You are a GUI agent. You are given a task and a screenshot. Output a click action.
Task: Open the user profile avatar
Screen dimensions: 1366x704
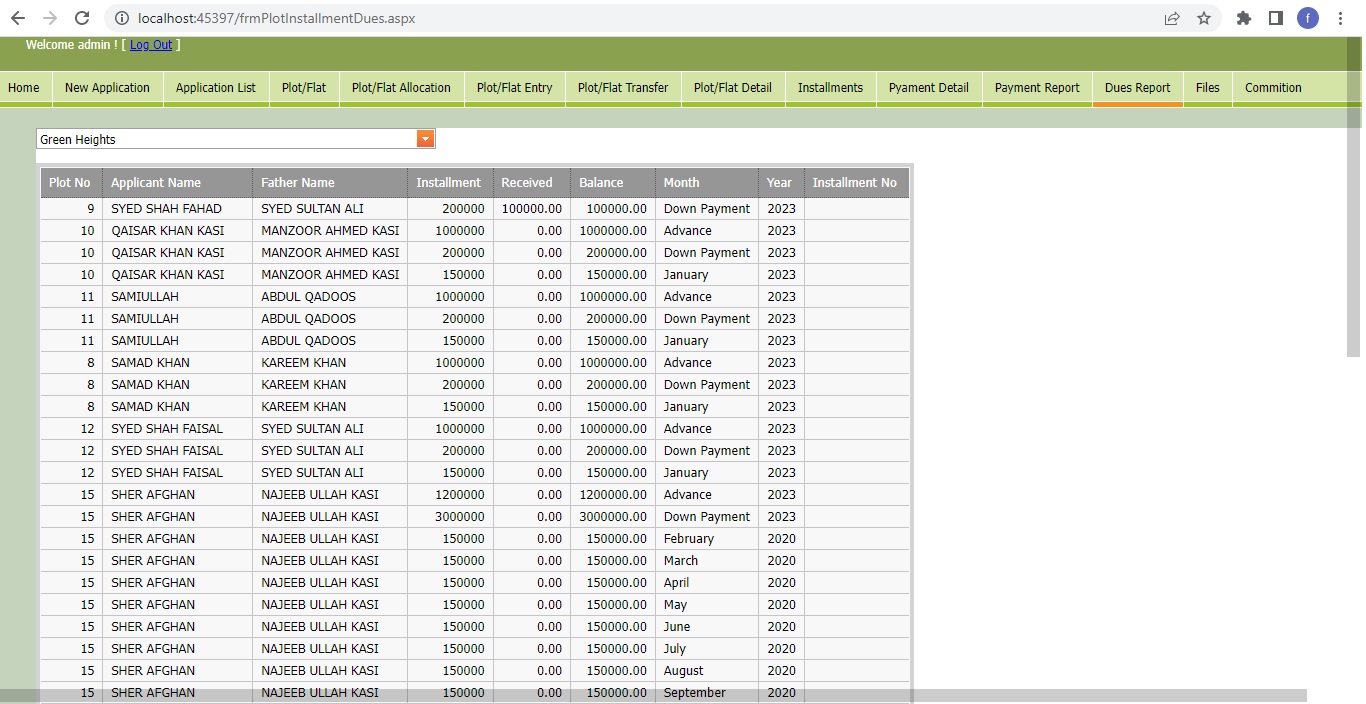pyautogui.click(x=1308, y=18)
